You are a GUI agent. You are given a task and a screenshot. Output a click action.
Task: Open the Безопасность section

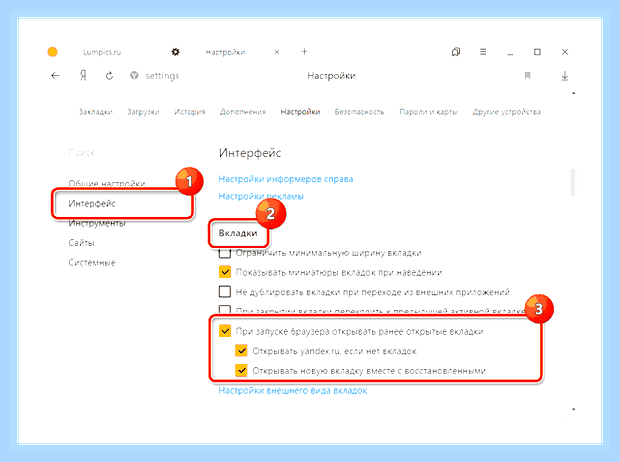359,112
